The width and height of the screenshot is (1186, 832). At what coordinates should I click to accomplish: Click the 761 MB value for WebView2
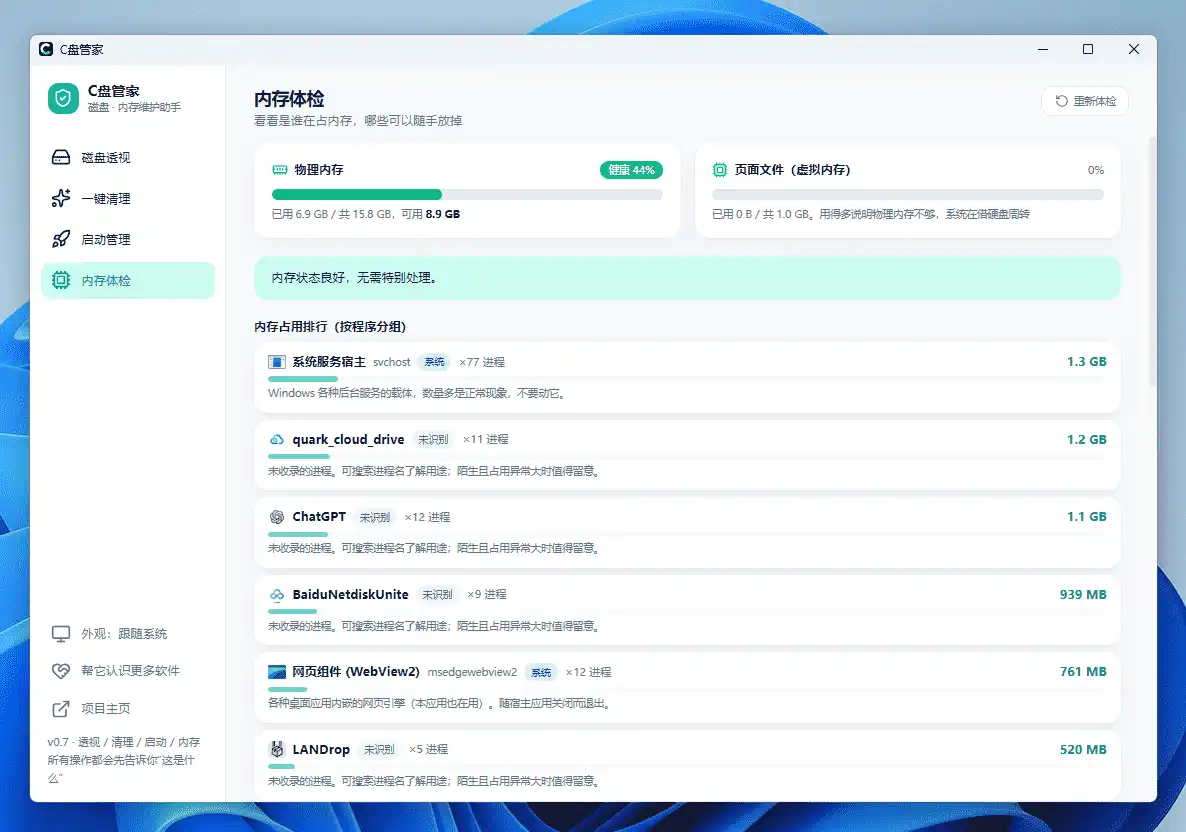[1083, 672]
